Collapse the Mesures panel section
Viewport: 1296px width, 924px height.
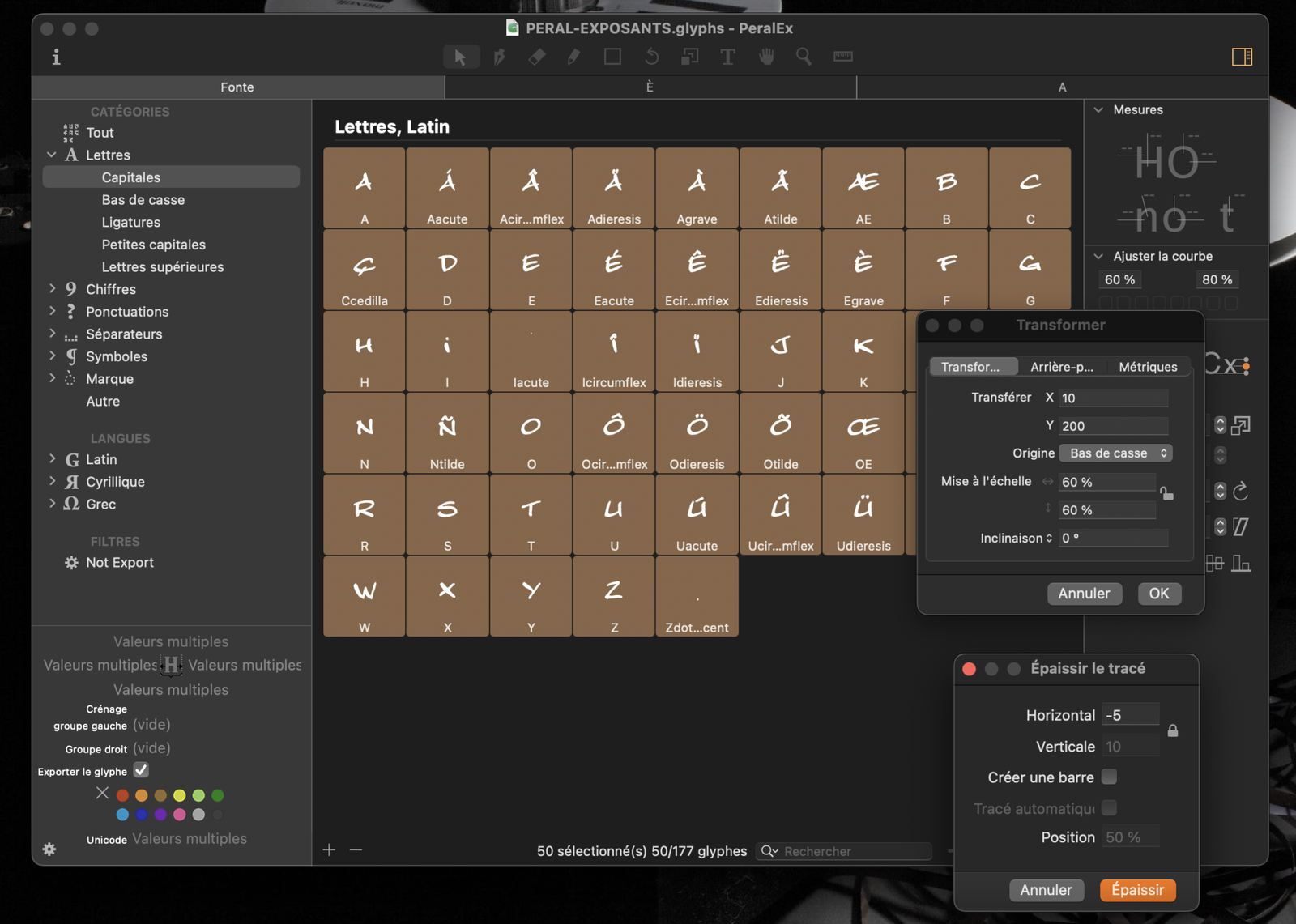coord(1098,109)
